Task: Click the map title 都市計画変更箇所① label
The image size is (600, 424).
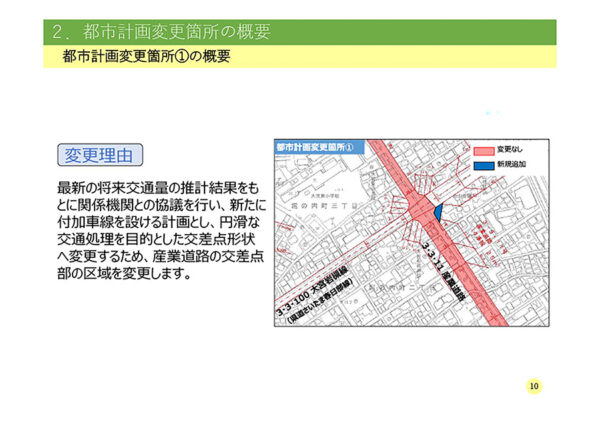Action: (x=316, y=147)
